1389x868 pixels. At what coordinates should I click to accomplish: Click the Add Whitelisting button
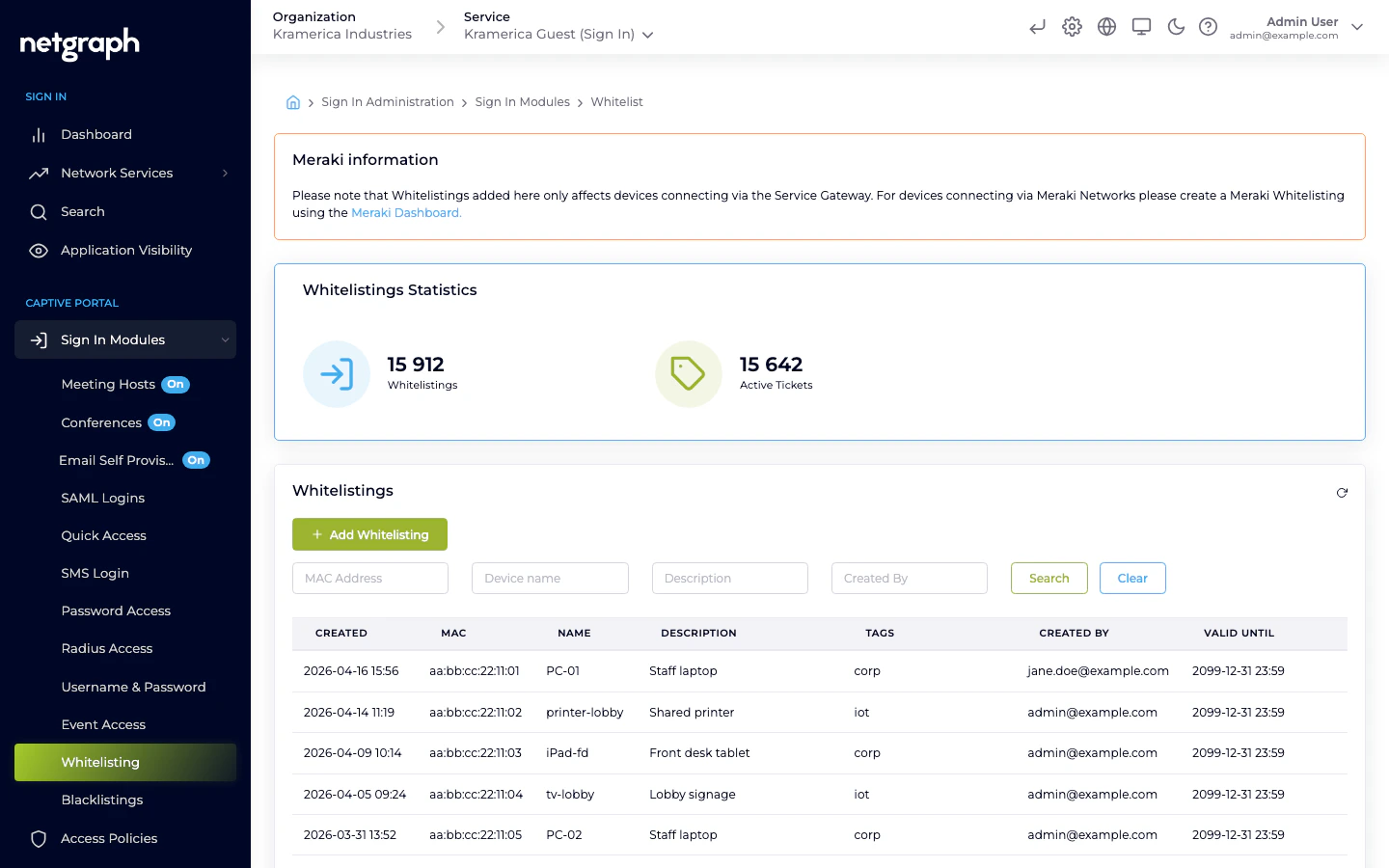pyautogui.click(x=369, y=534)
